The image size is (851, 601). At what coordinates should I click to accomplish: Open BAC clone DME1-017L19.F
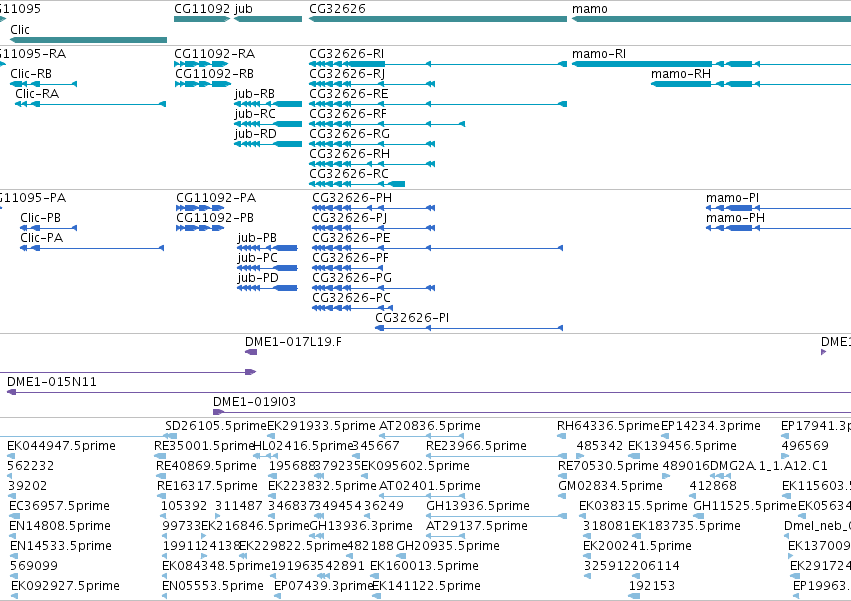click(251, 352)
